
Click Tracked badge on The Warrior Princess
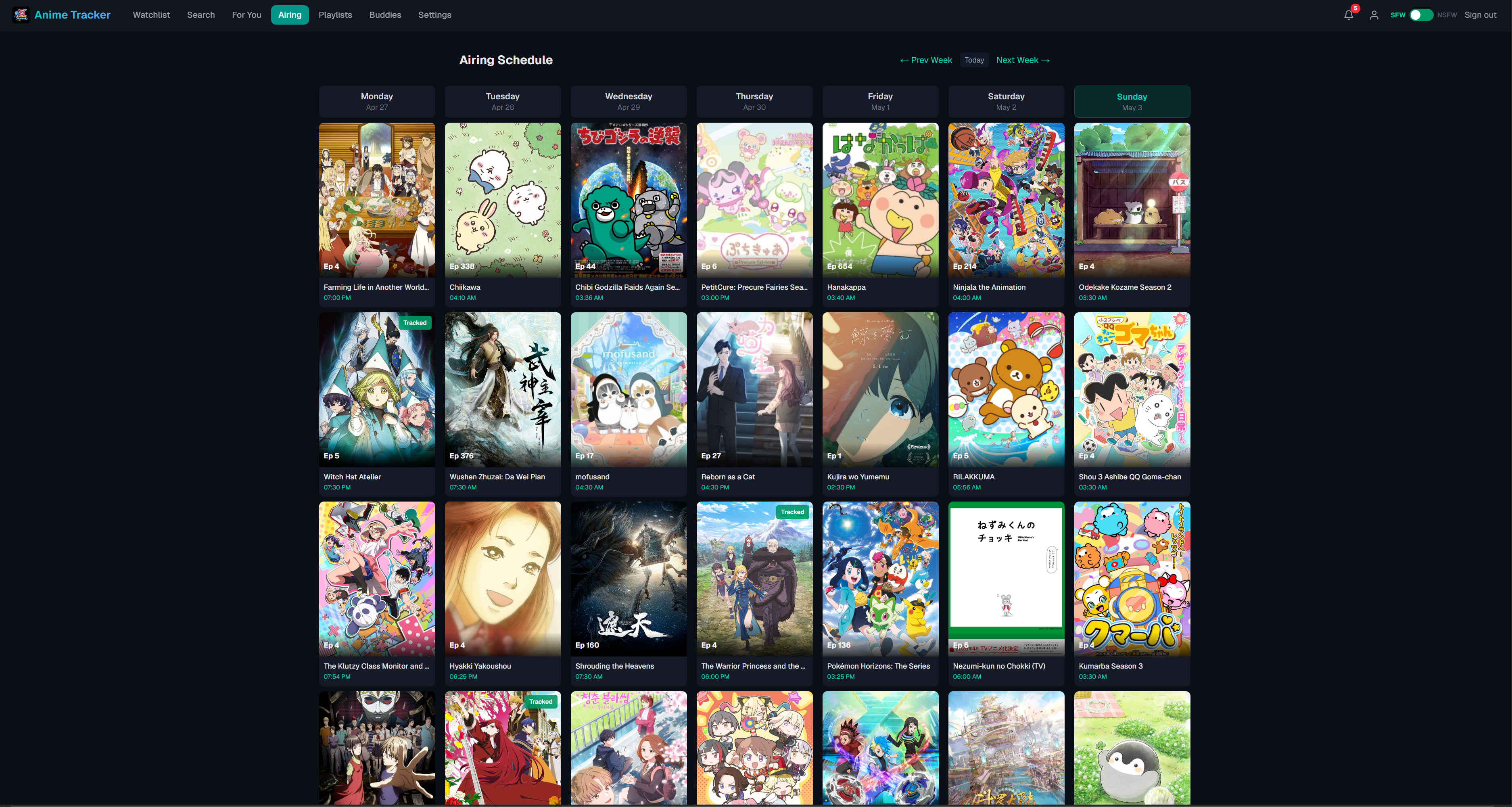pos(792,512)
